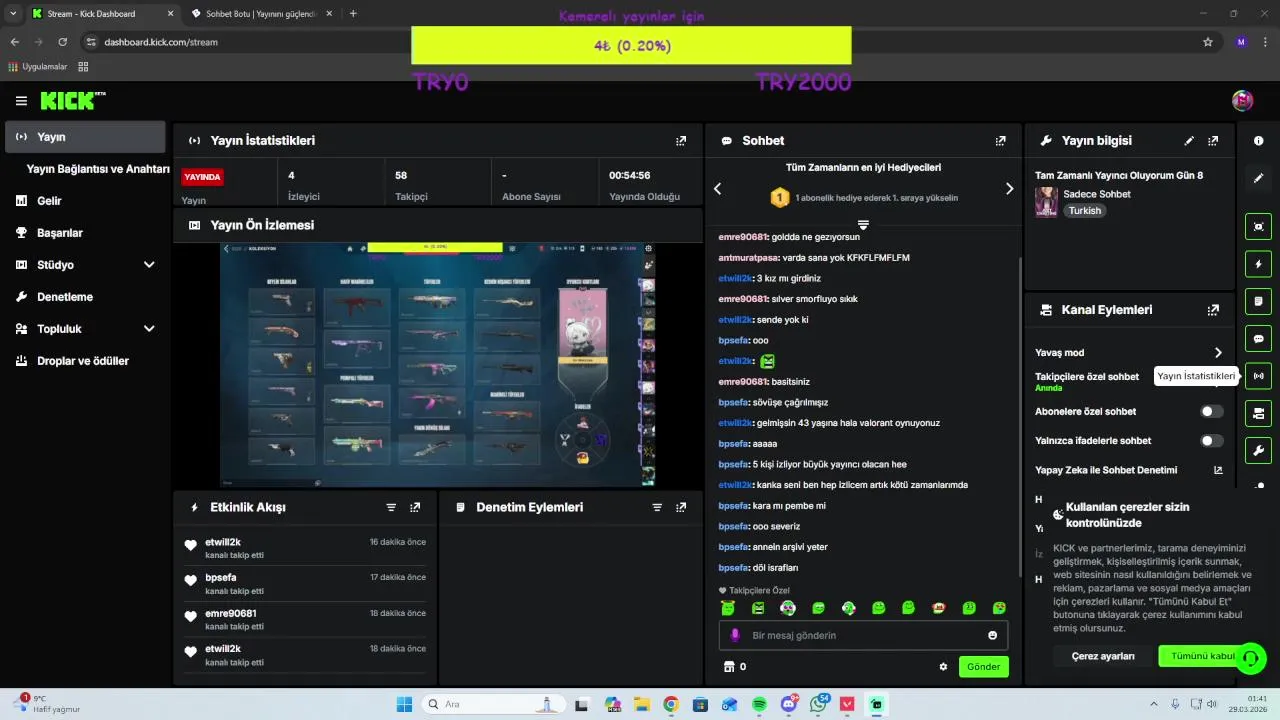
Task: Open antmuratpasa username in chat
Action: point(749,258)
